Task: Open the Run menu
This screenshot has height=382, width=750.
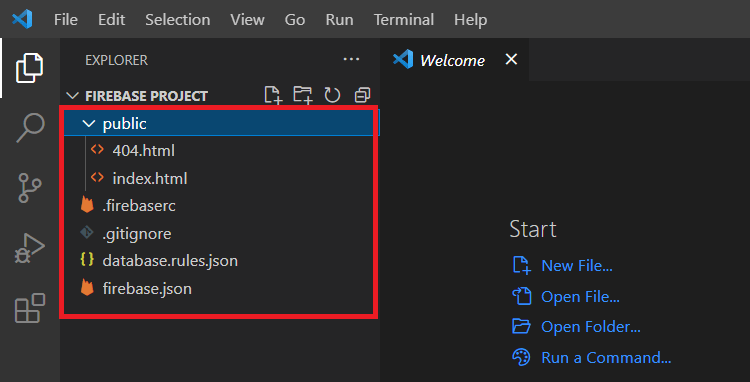Action: (x=339, y=20)
